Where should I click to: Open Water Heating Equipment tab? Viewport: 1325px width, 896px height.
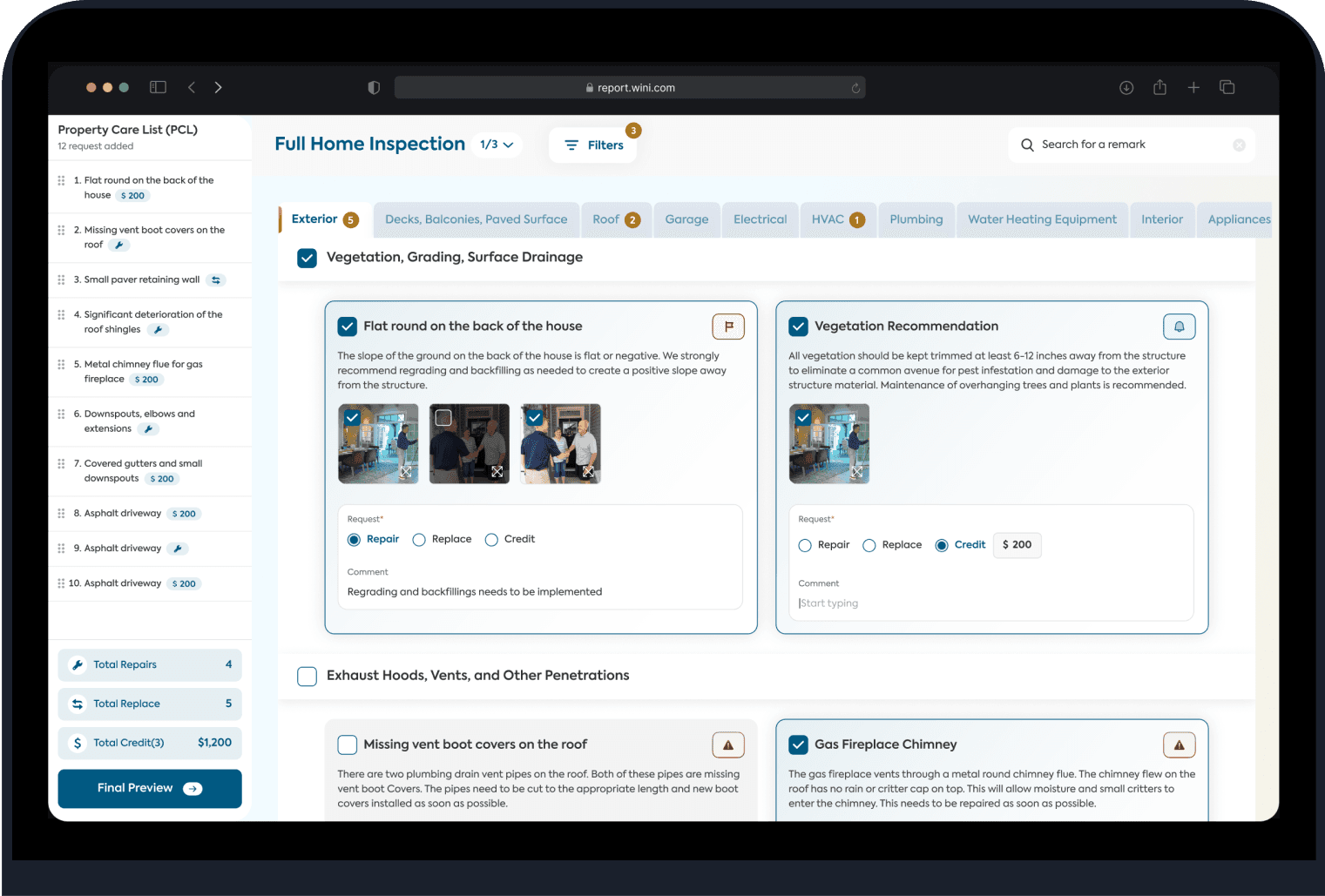(1042, 219)
